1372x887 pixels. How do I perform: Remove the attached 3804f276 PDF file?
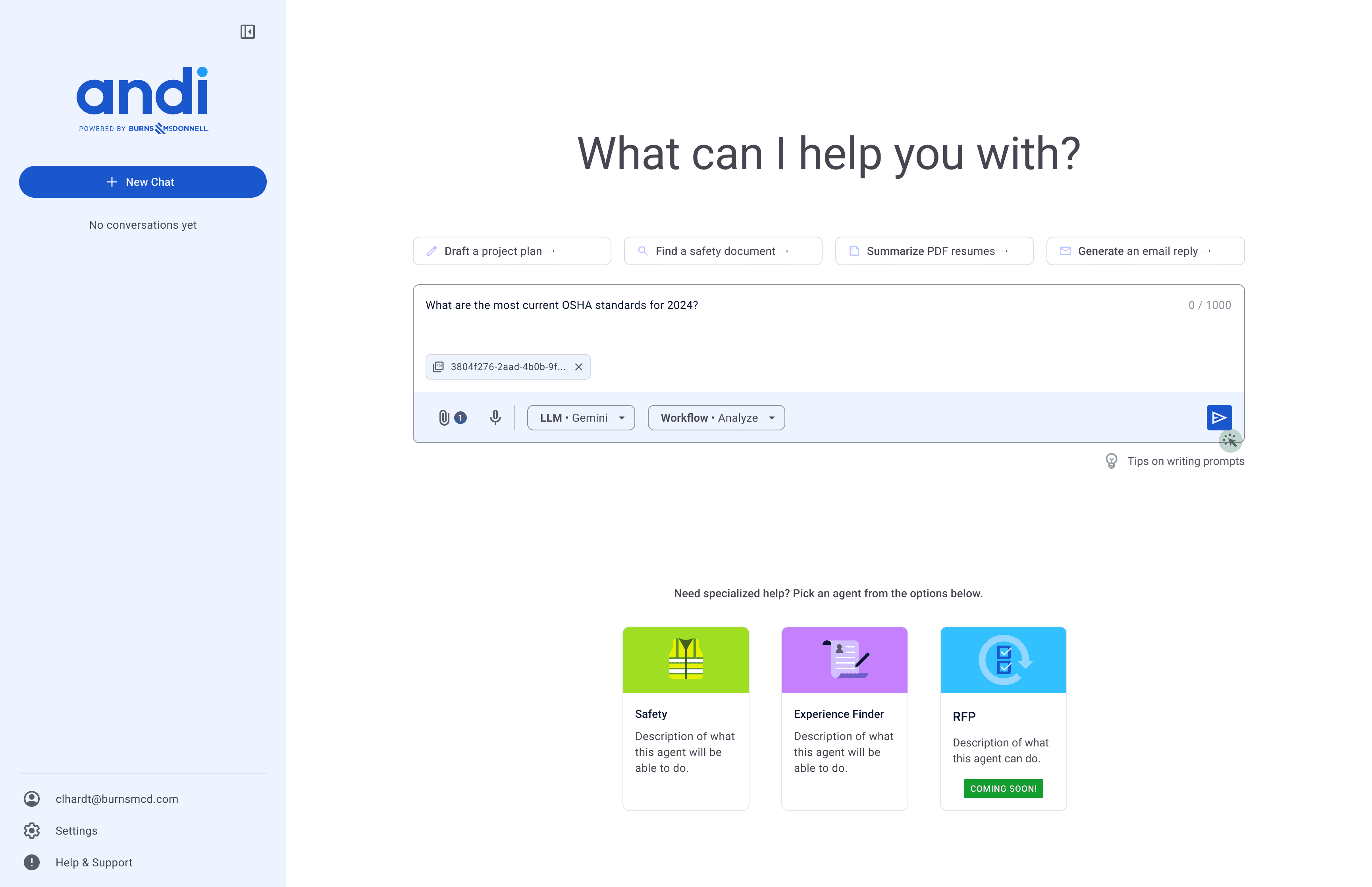point(579,367)
